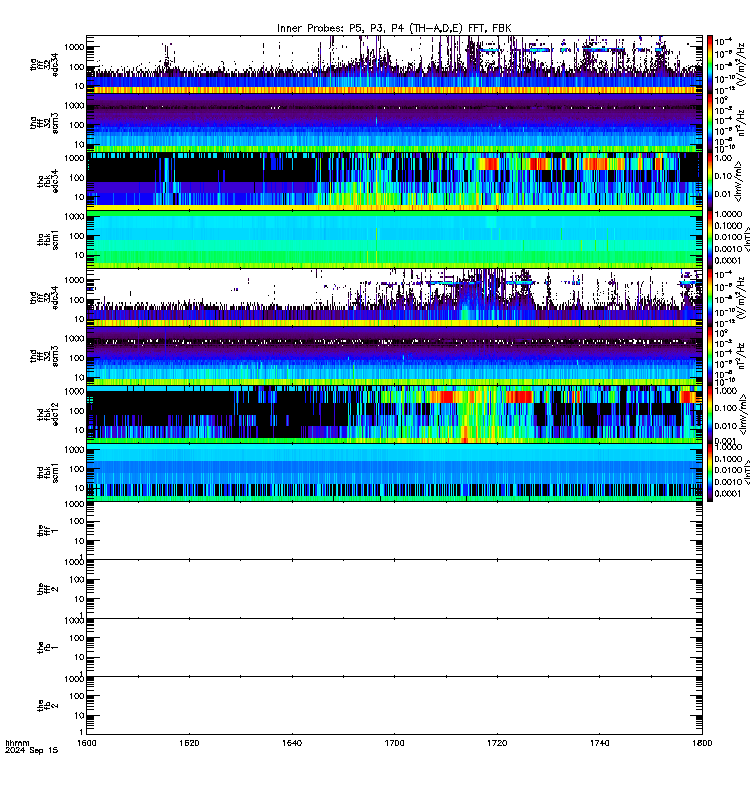Screen dimensions: 750x800
Task: Click the "the fb 1" panel label
Action: (x=48, y=647)
